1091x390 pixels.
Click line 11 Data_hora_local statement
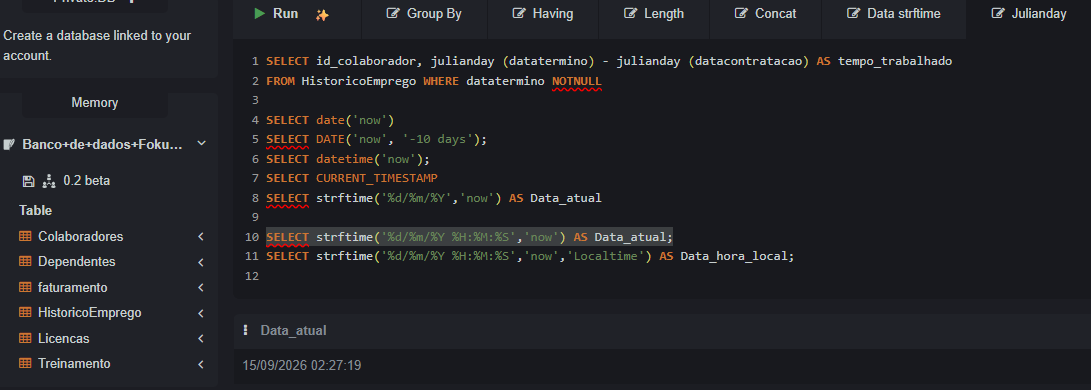pos(529,257)
